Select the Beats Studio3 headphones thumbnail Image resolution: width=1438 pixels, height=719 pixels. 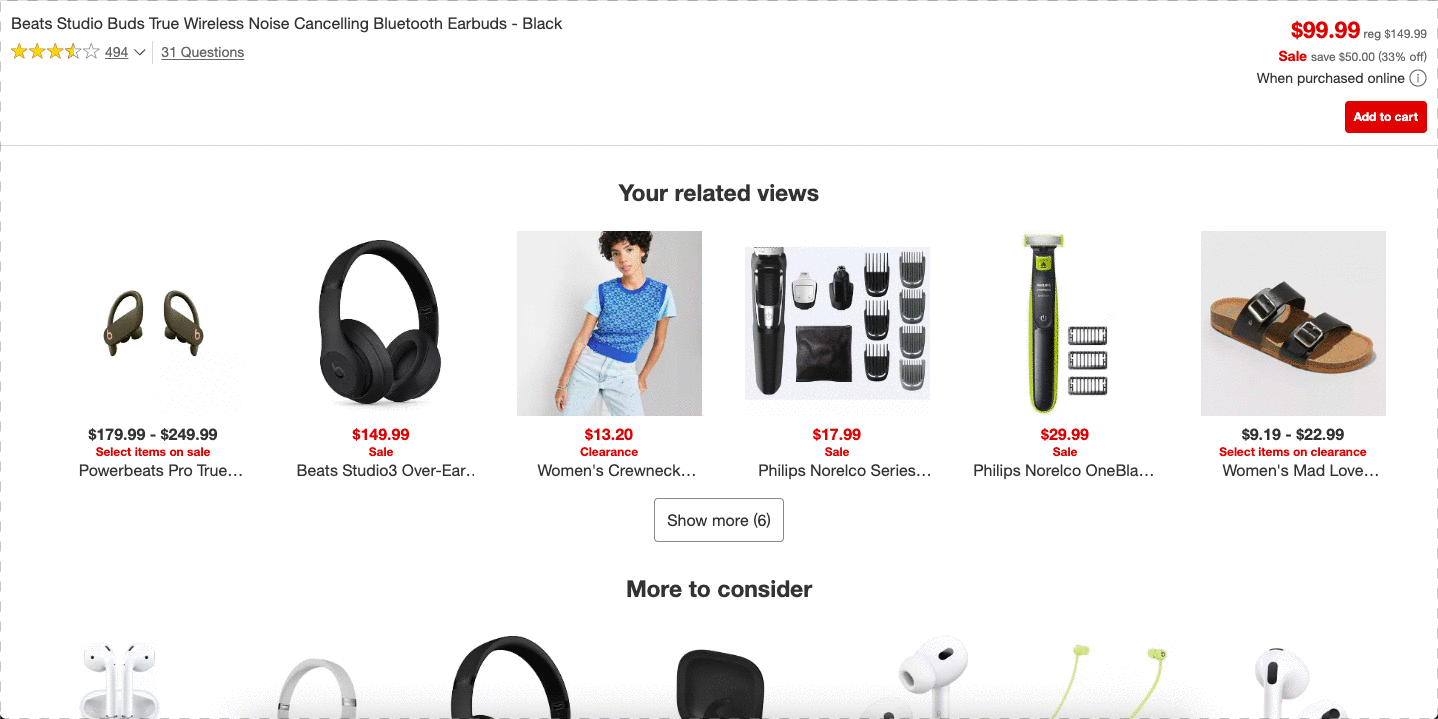coord(380,323)
